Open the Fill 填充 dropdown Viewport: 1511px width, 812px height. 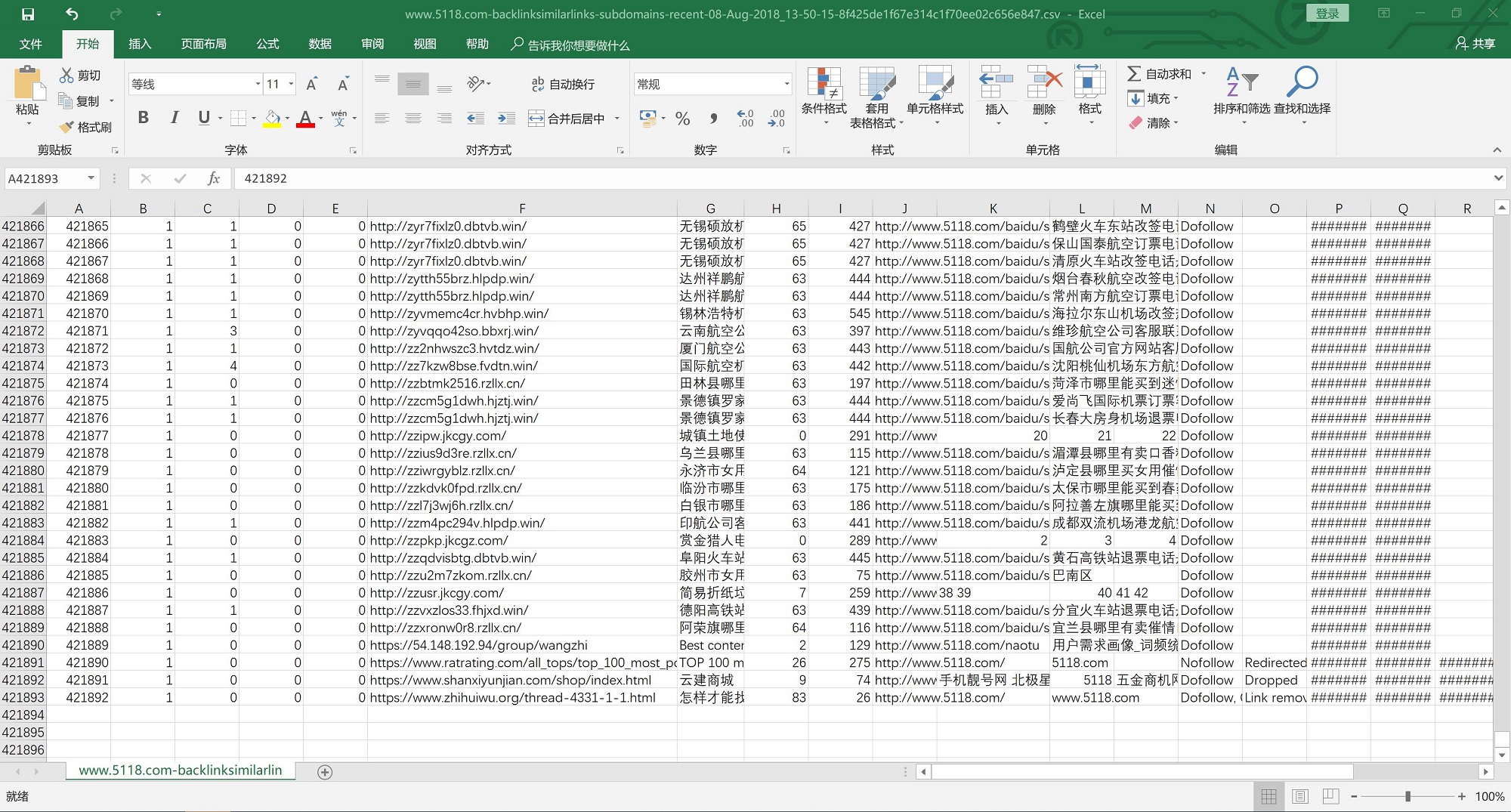1153,98
